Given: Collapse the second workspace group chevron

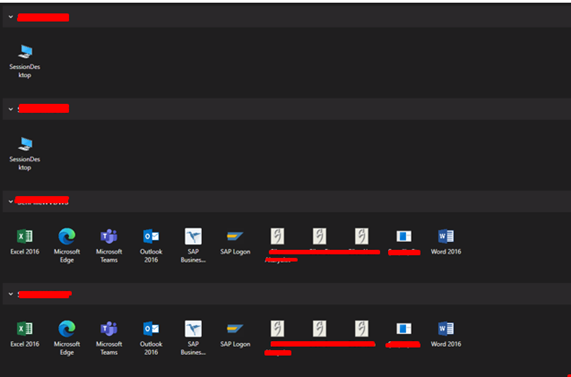Looking at the screenshot, I should tap(11, 109).
